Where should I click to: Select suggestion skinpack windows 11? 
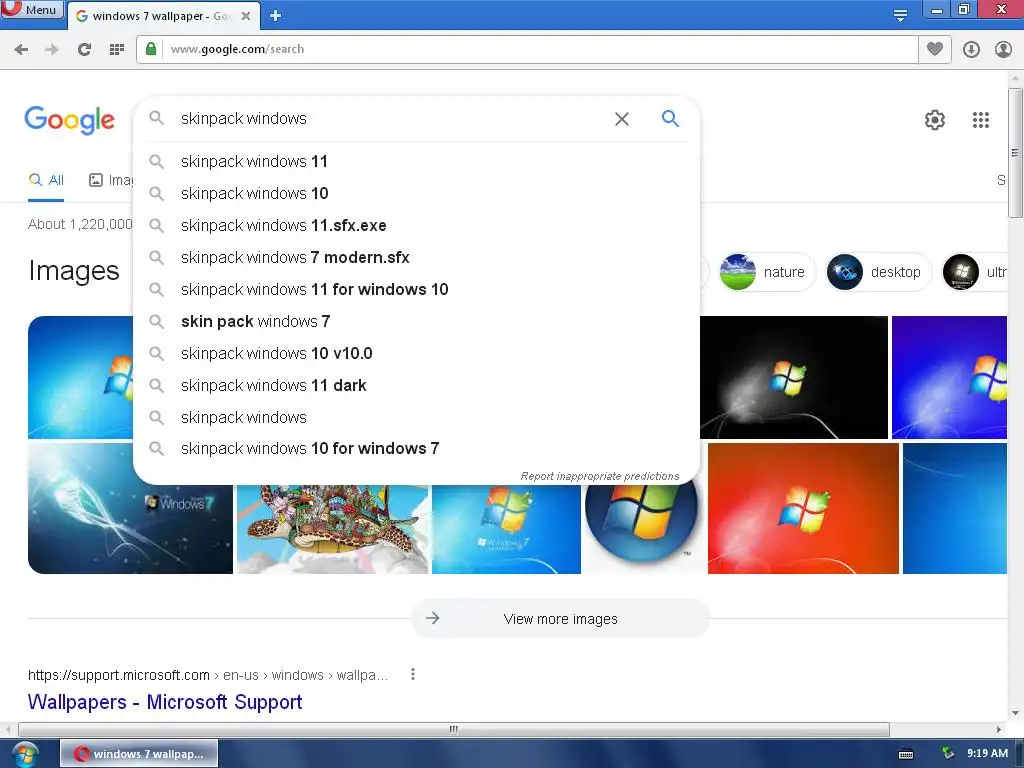click(416, 161)
